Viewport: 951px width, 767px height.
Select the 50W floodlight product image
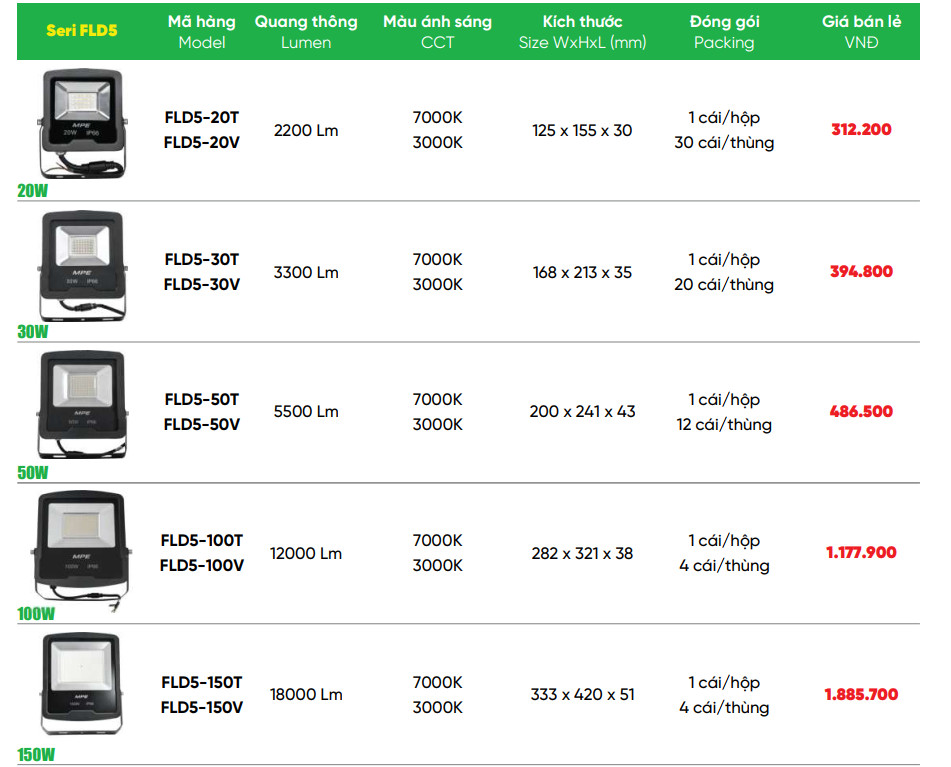click(x=84, y=404)
